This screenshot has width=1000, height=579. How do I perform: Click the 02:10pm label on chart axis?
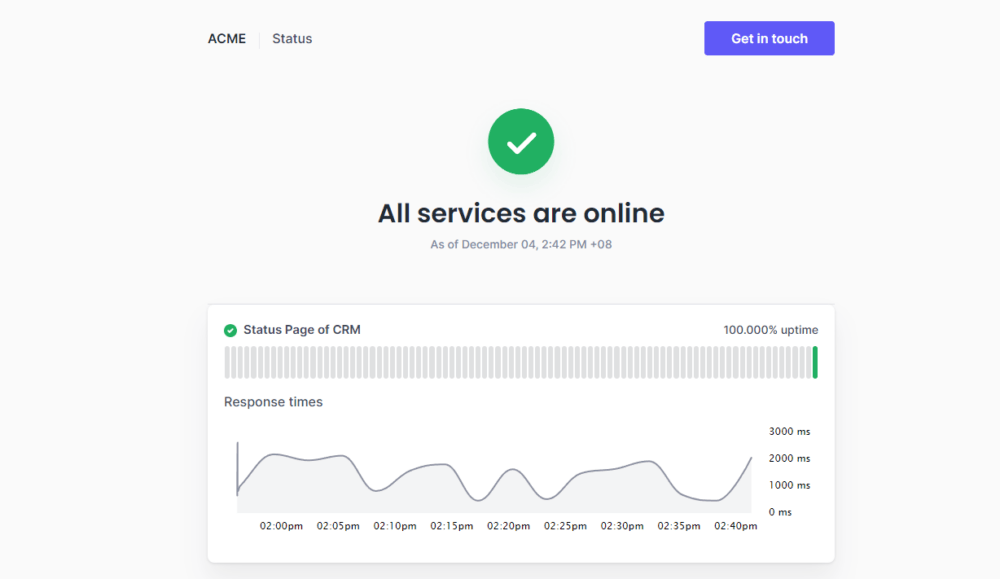[x=395, y=526]
